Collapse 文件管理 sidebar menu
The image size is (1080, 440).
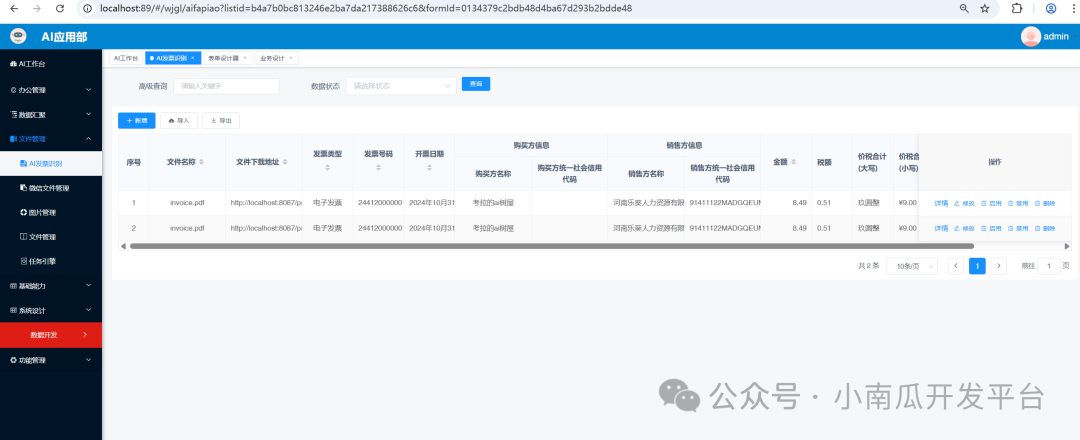(x=51, y=138)
